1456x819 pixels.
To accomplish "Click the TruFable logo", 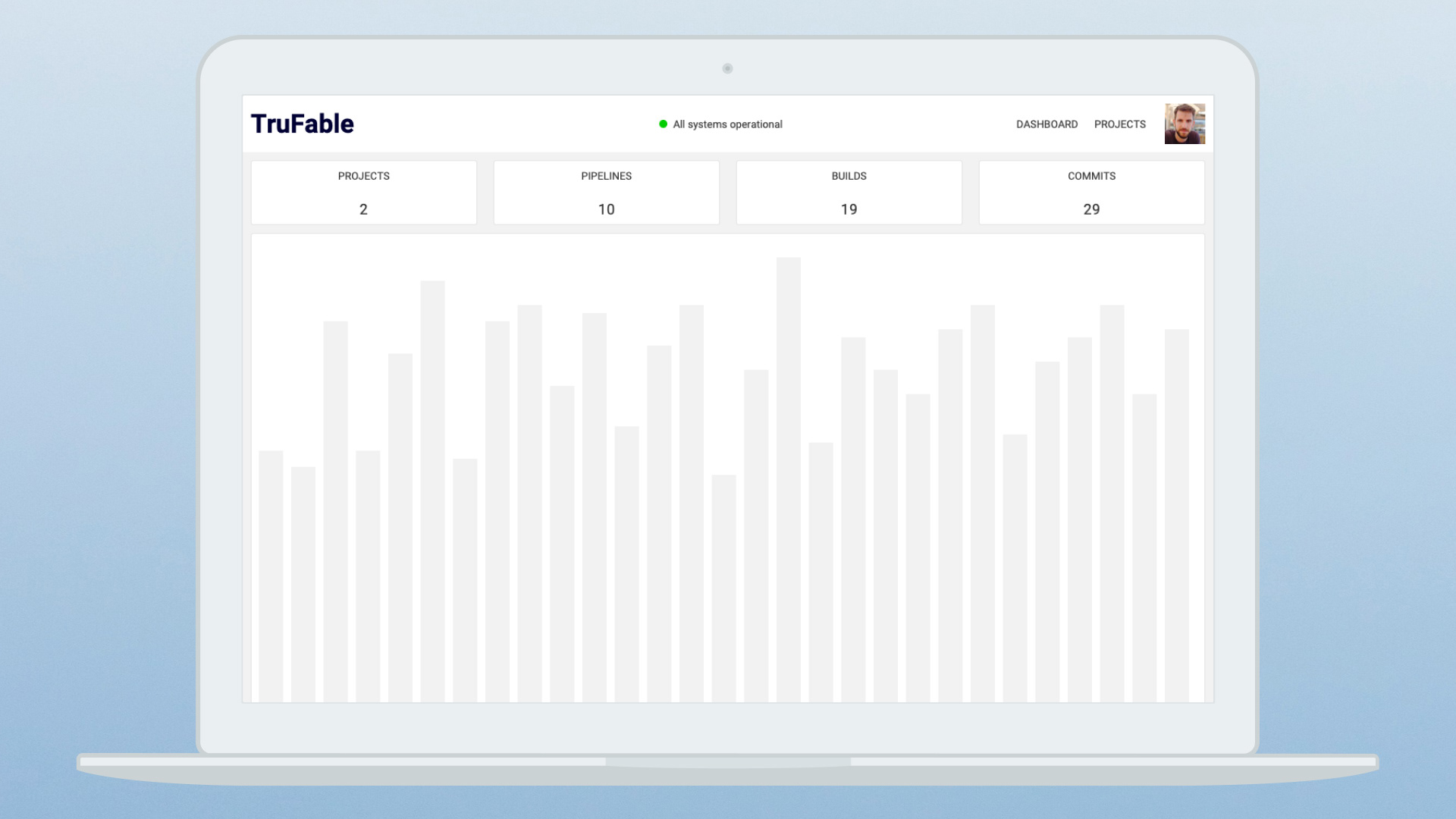I will pyautogui.click(x=302, y=124).
